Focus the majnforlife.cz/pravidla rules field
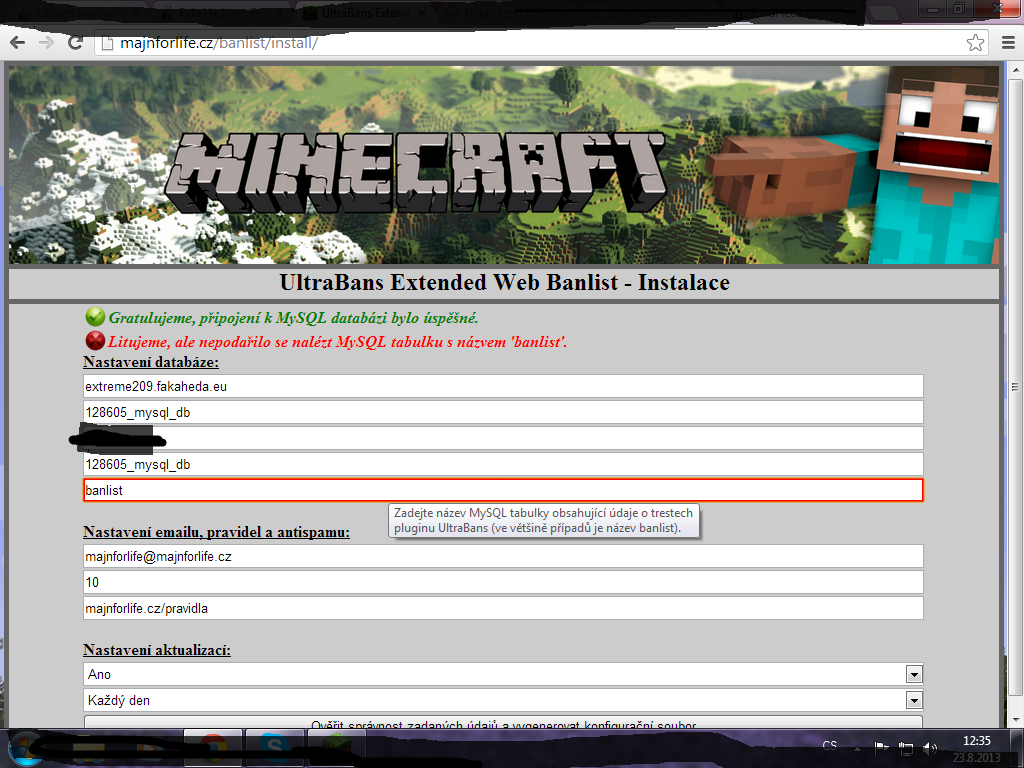The width and height of the screenshot is (1024, 768). point(504,609)
